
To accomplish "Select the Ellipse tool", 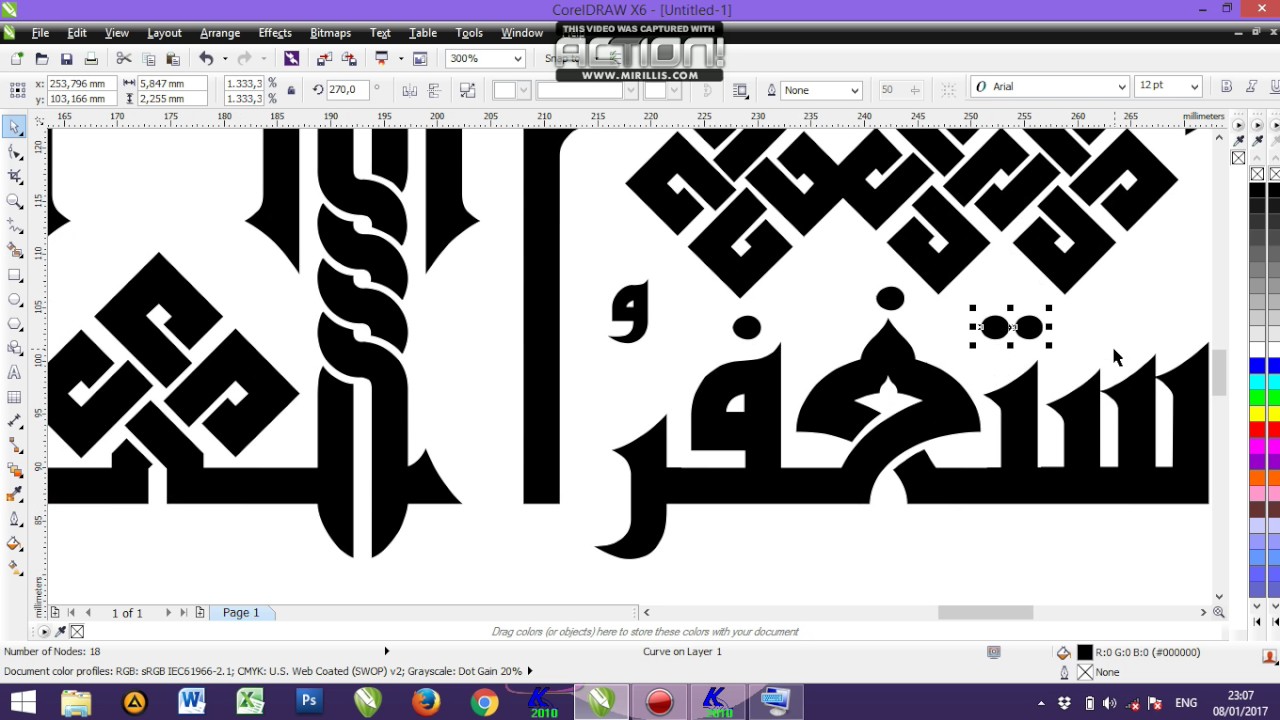I will click(14, 299).
